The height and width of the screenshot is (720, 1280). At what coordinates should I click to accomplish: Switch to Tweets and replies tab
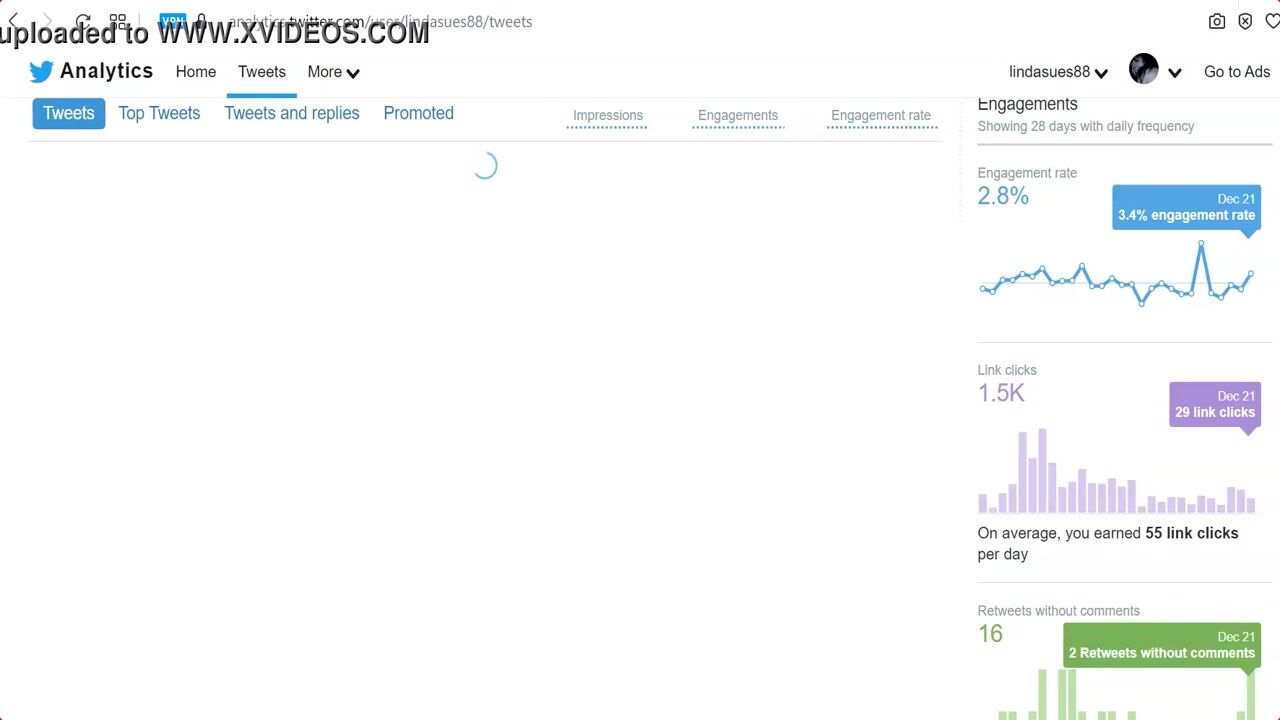(x=291, y=113)
